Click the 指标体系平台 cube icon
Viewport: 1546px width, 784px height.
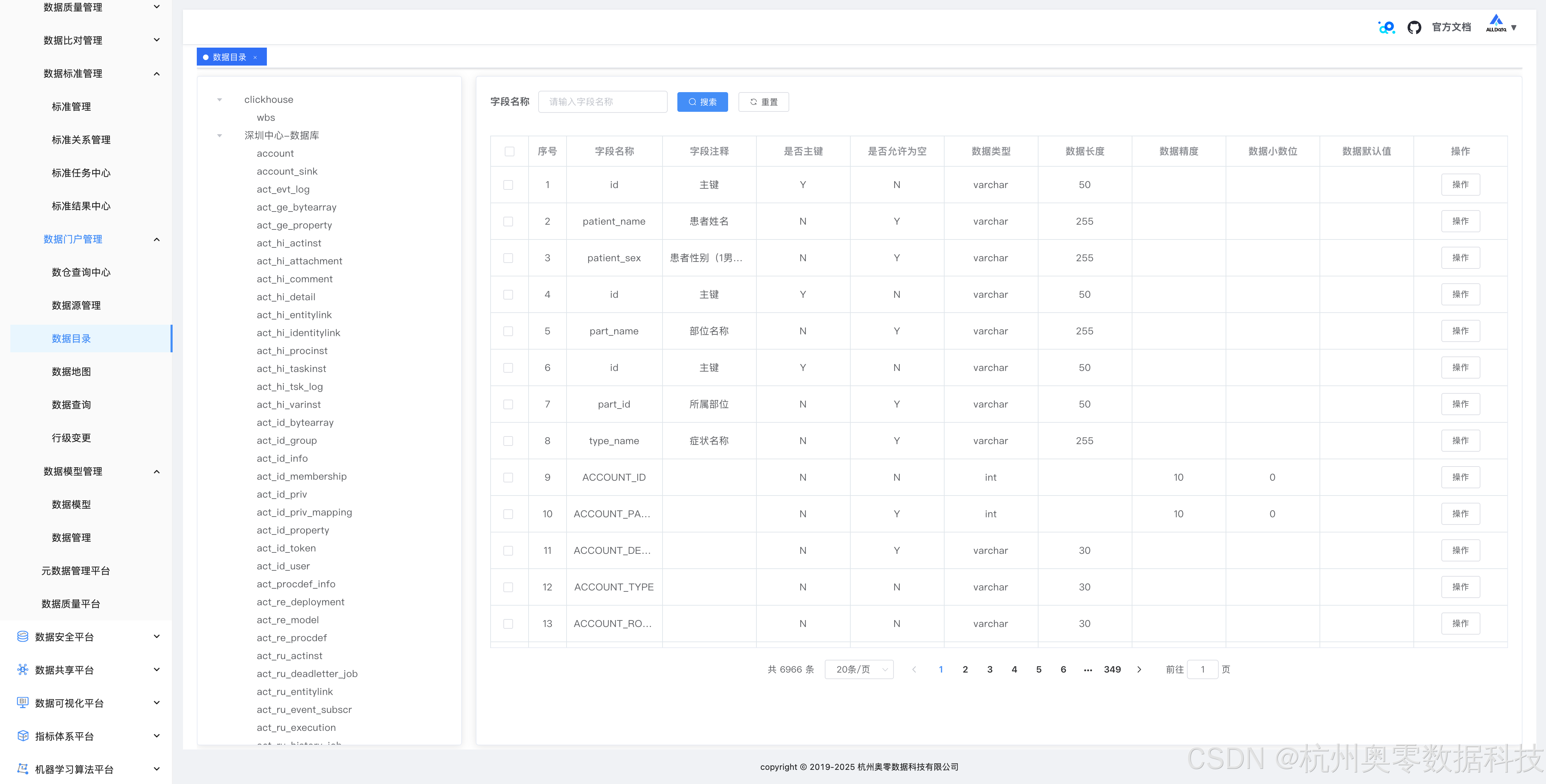point(23,735)
